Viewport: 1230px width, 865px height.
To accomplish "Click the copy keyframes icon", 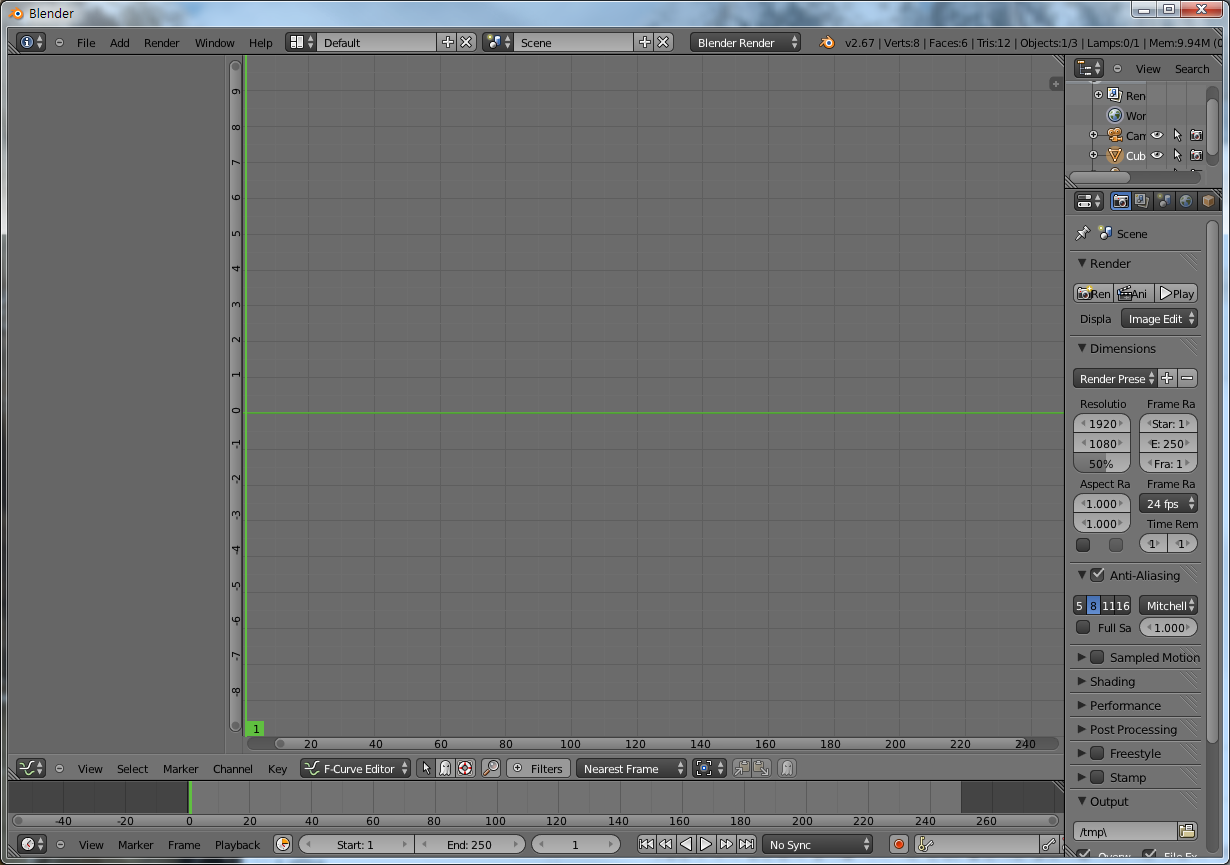I will (742, 768).
